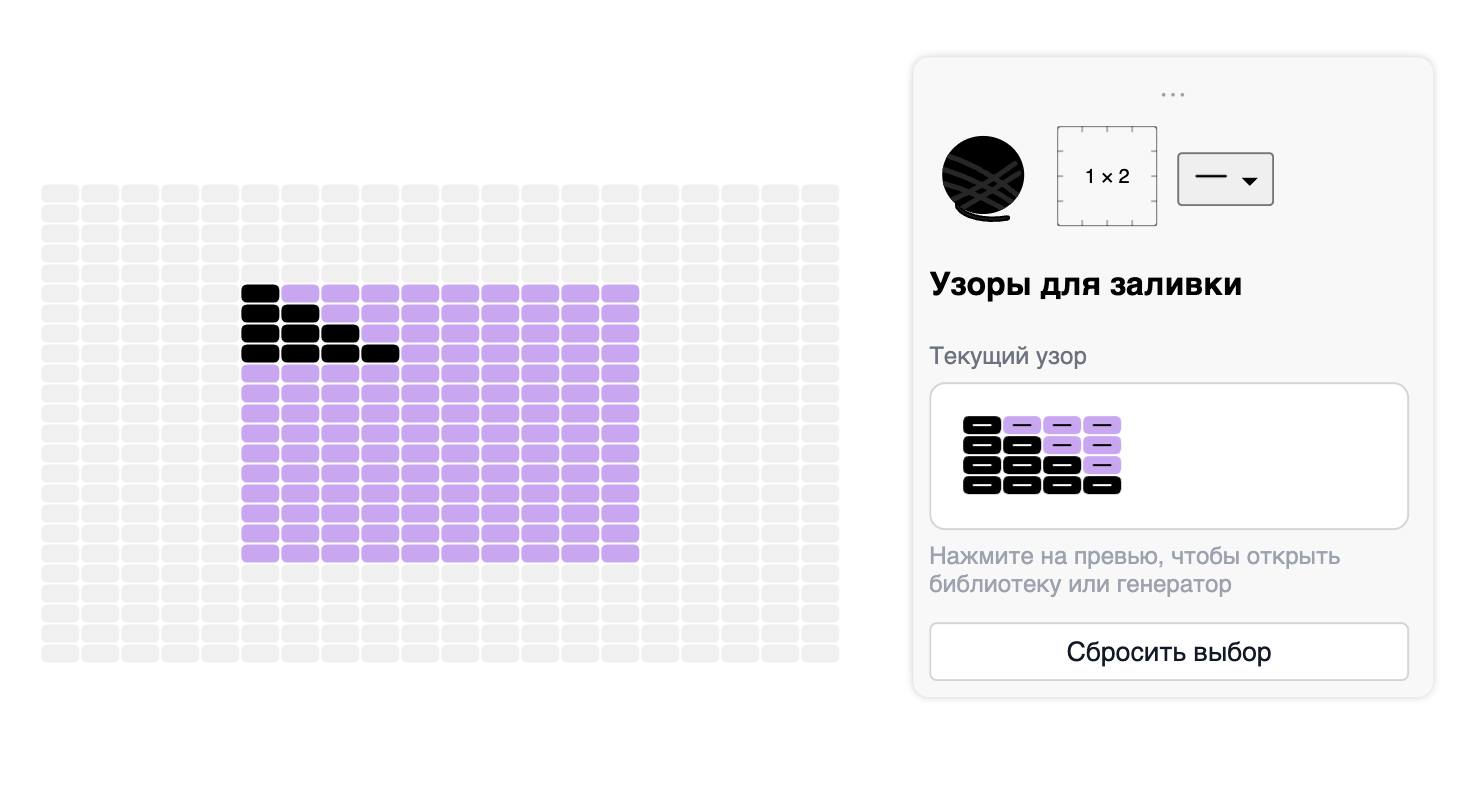Select a purple stitch in the preview swatch
The image size is (1474, 800).
tap(1100, 424)
